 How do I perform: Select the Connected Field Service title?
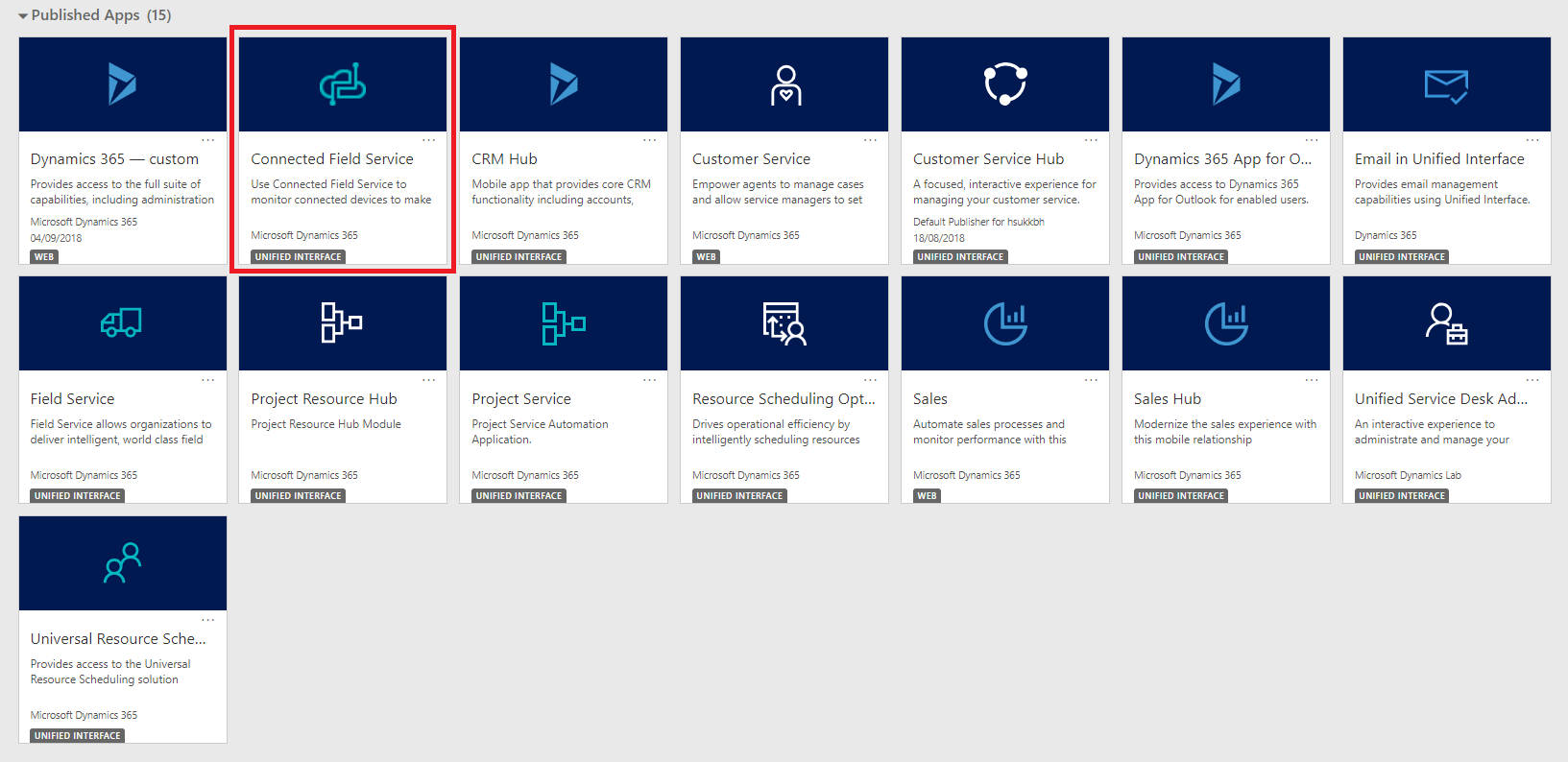click(x=332, y=159)
